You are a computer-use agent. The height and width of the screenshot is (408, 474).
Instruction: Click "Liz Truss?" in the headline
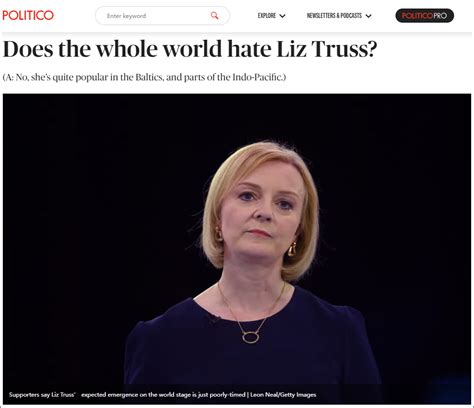(327, 49)
